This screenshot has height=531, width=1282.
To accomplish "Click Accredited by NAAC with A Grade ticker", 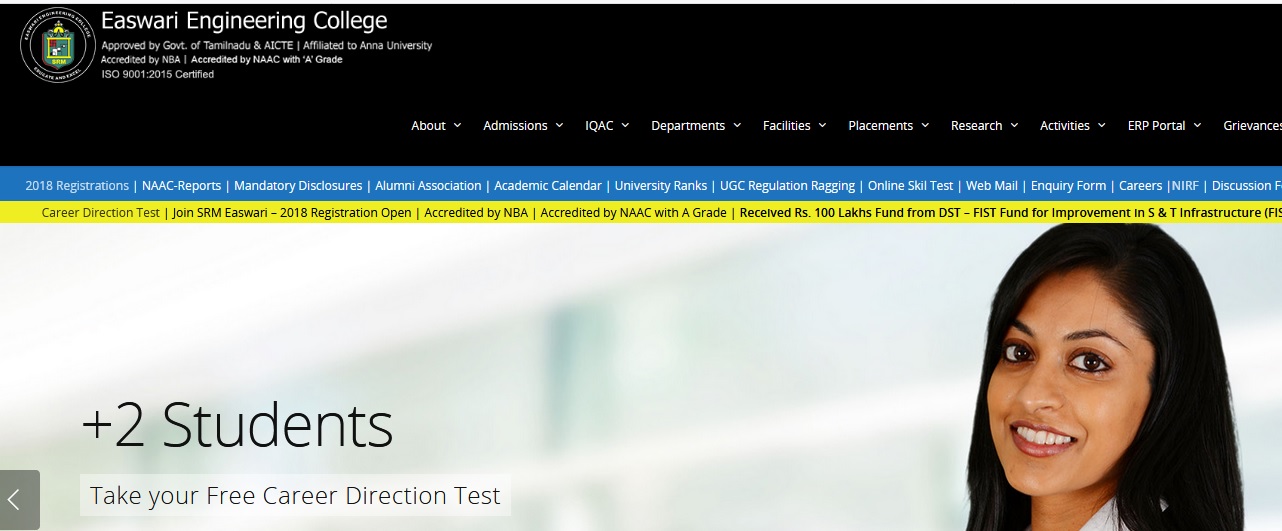I will point(634,213).
